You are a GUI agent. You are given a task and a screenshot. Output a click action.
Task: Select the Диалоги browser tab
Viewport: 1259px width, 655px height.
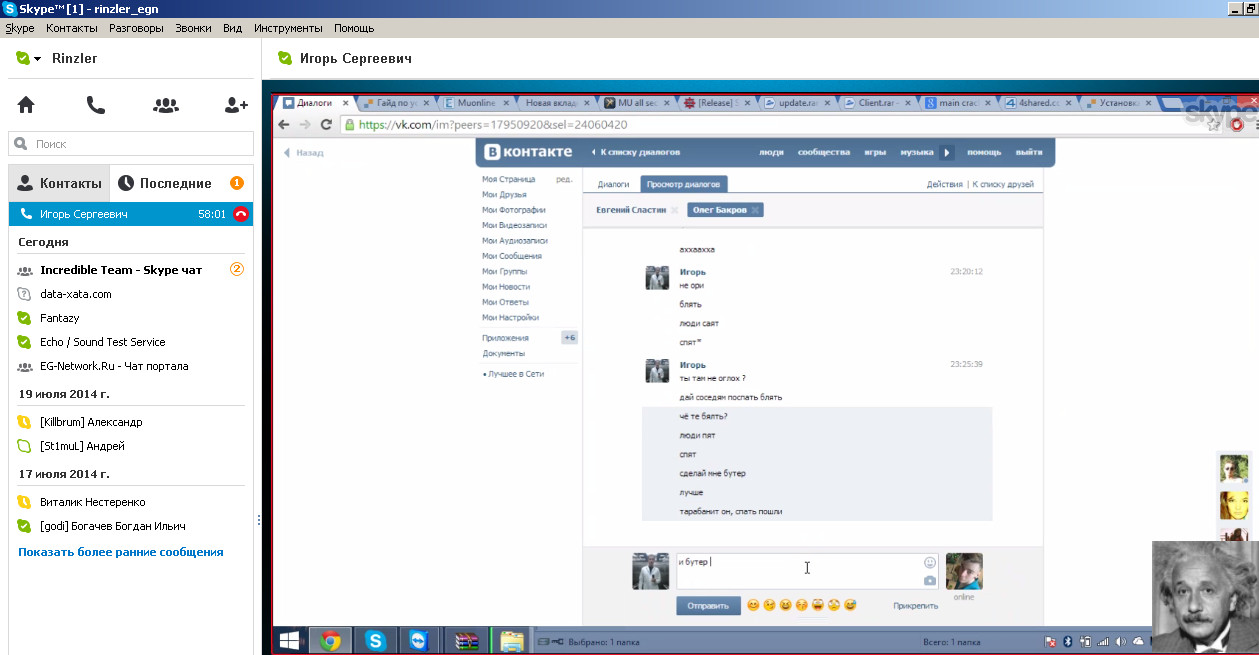(x=316, y=102)
